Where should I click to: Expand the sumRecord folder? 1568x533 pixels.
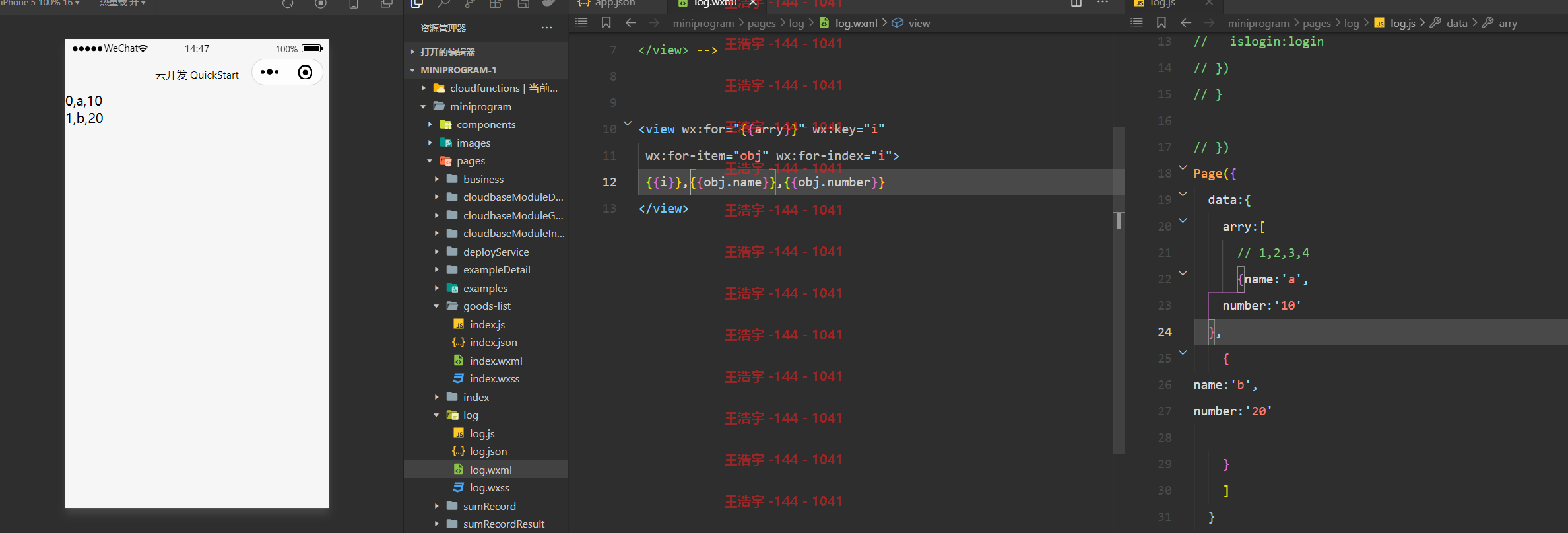coord(486,506)
